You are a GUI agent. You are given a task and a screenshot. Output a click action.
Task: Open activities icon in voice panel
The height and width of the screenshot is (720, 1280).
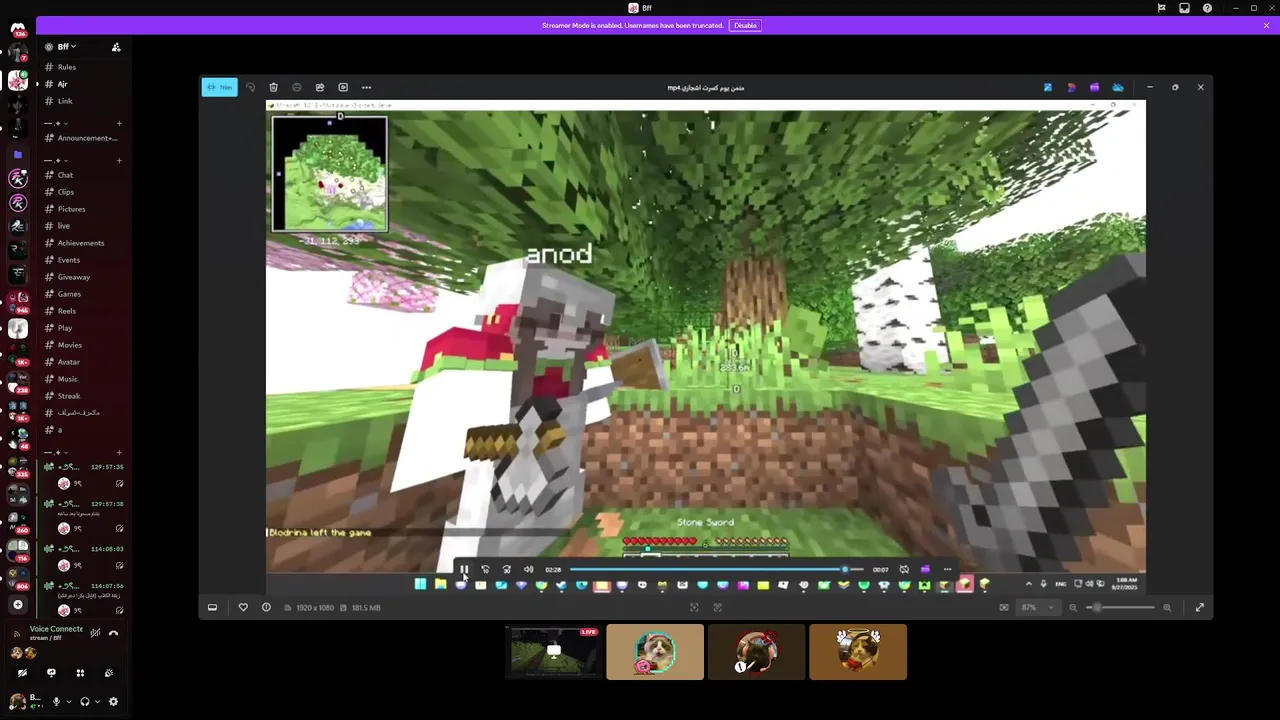[80, 673]
